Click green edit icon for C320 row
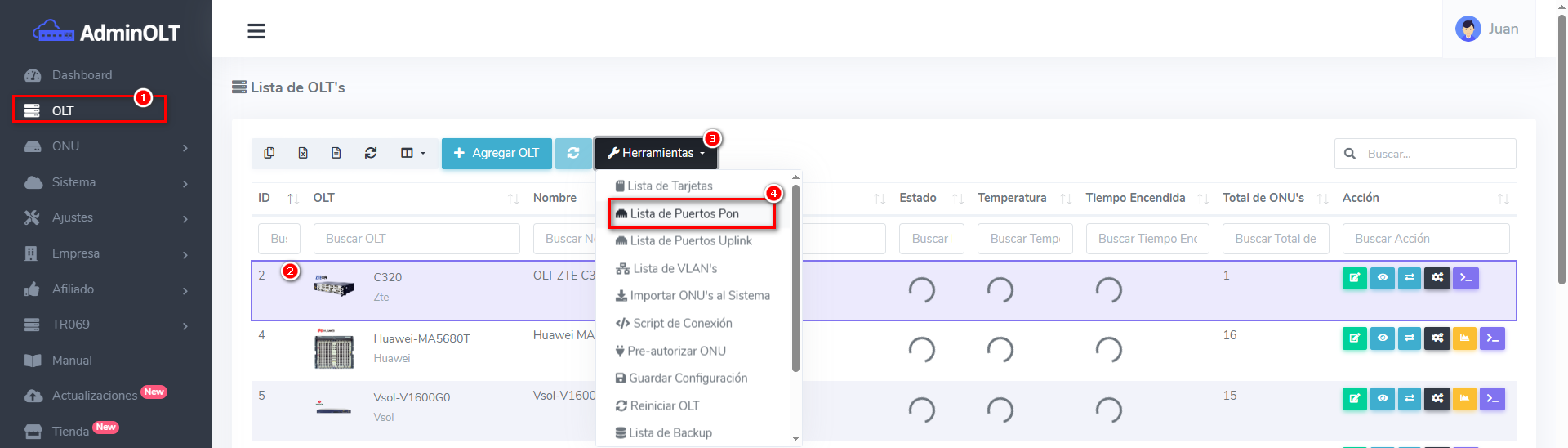1568x448 pixels. click(x=1354, y=278)
